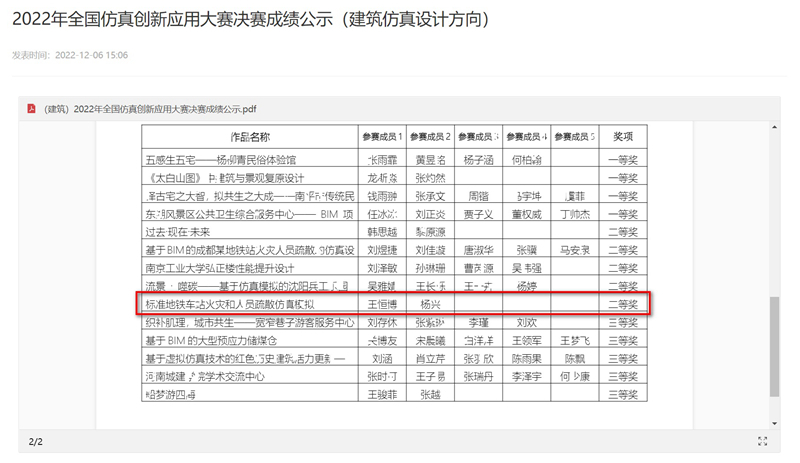Click the 作品名称 column header
Image resolution: width=800 pixels, height=463 pixels.
[249, 136]
